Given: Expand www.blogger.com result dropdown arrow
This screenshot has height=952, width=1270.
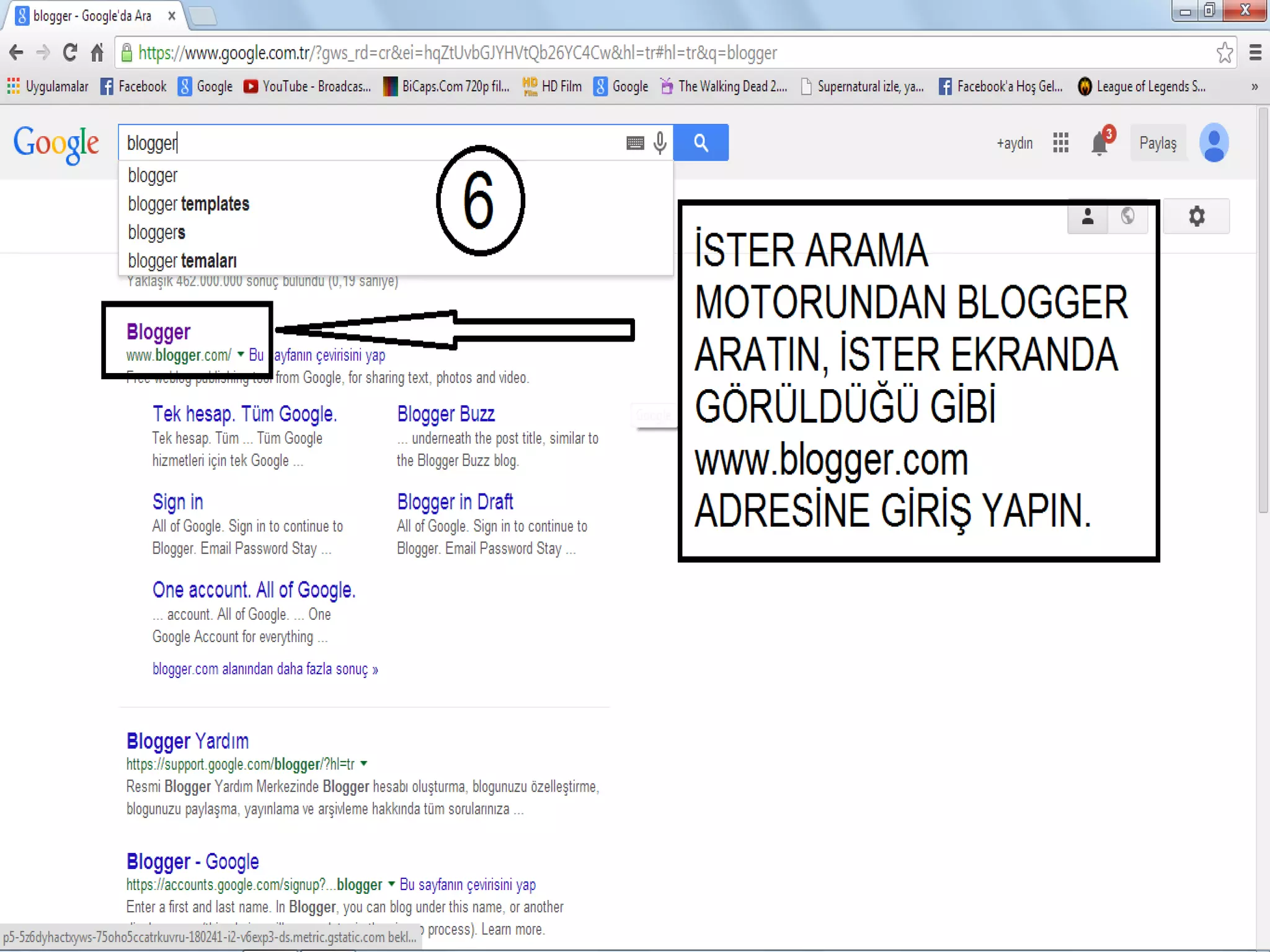Looking at the screenshot, I should click(x=241, y=354).
